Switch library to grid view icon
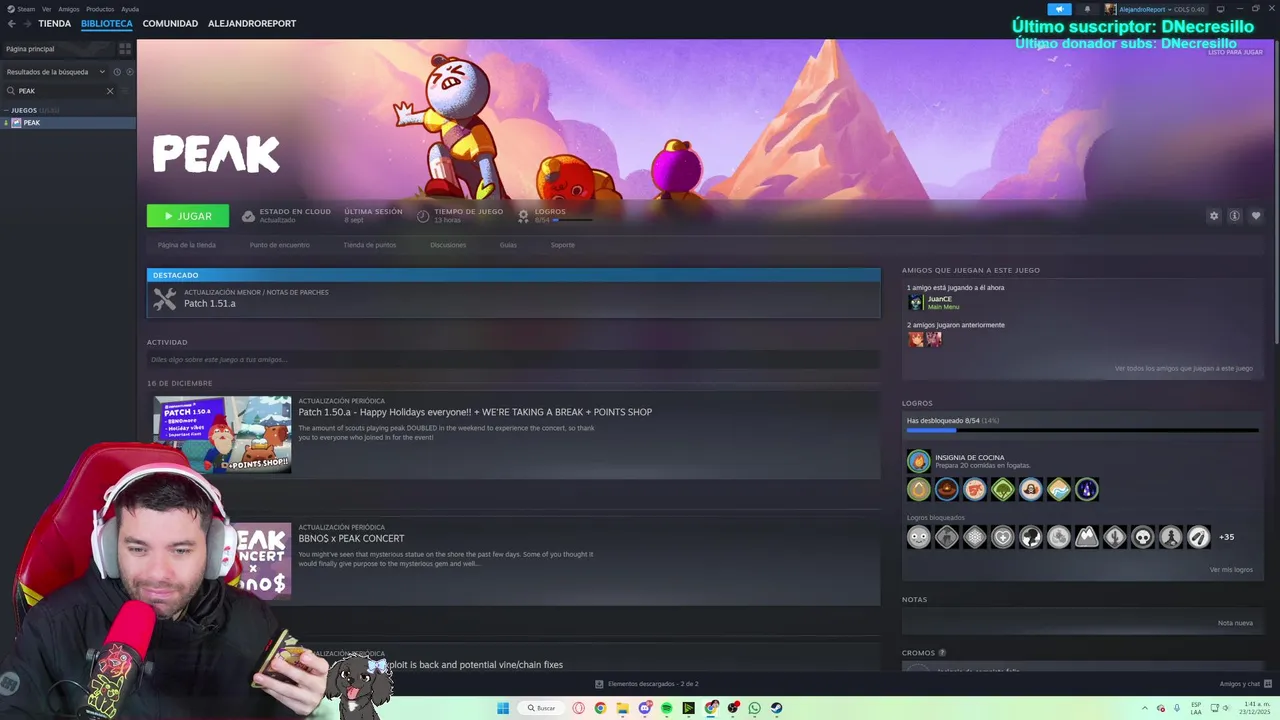The image size is (1280, 720). pyautogui.click(x=125, y=48)
